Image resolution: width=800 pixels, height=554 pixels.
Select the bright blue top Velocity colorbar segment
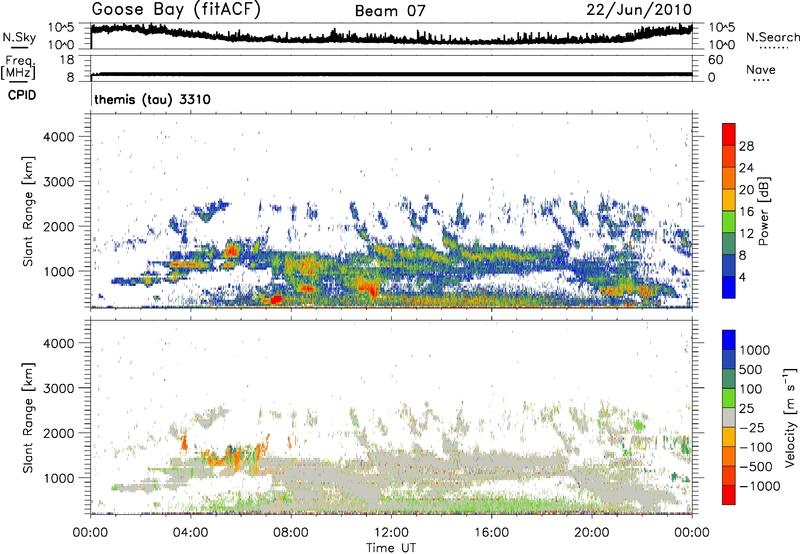pyautogui.click(x=729, y=340)
